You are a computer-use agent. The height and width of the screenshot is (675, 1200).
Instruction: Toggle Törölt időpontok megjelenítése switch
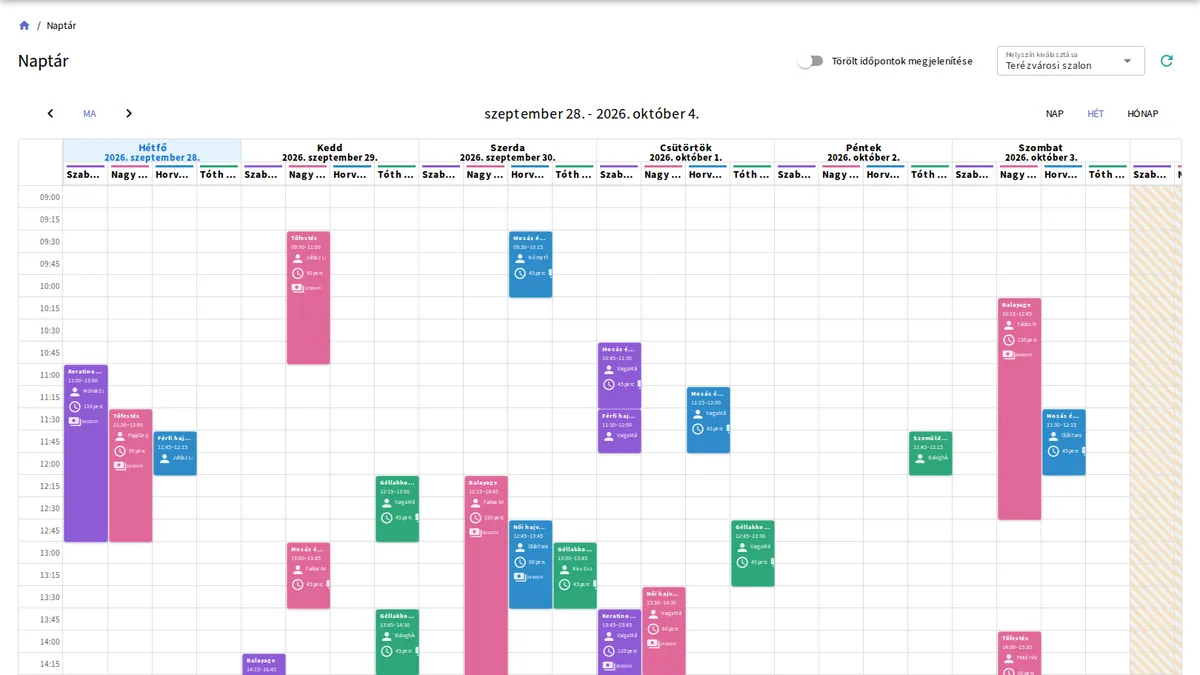pyautogui.click(x=810, y=61)
